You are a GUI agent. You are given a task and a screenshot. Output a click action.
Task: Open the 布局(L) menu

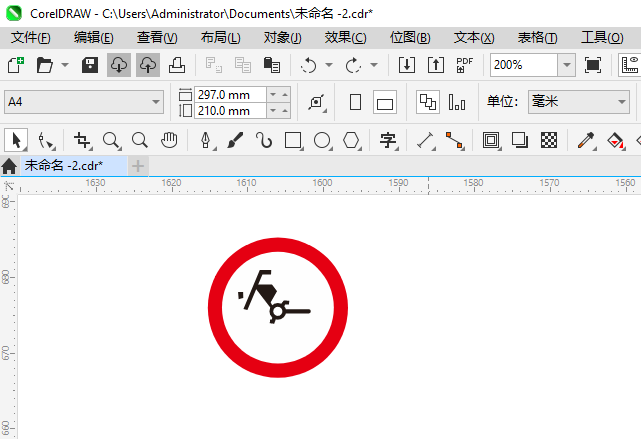pos(220,38)
